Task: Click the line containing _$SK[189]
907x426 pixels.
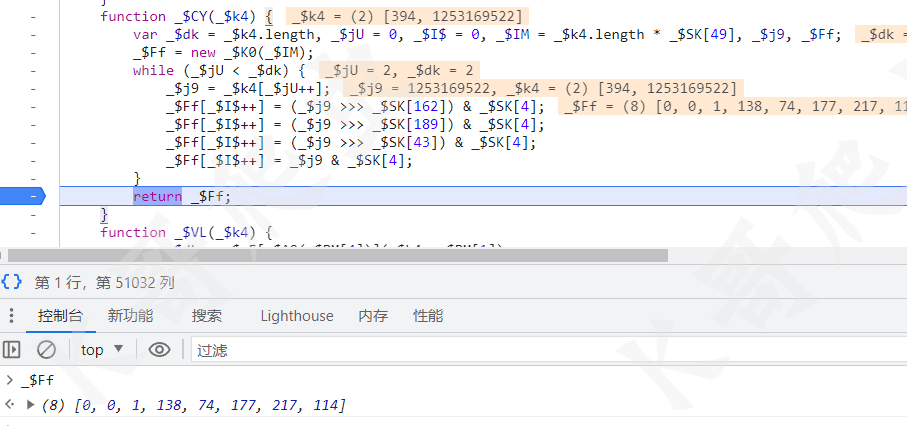Action: click(x=355, y=124)
